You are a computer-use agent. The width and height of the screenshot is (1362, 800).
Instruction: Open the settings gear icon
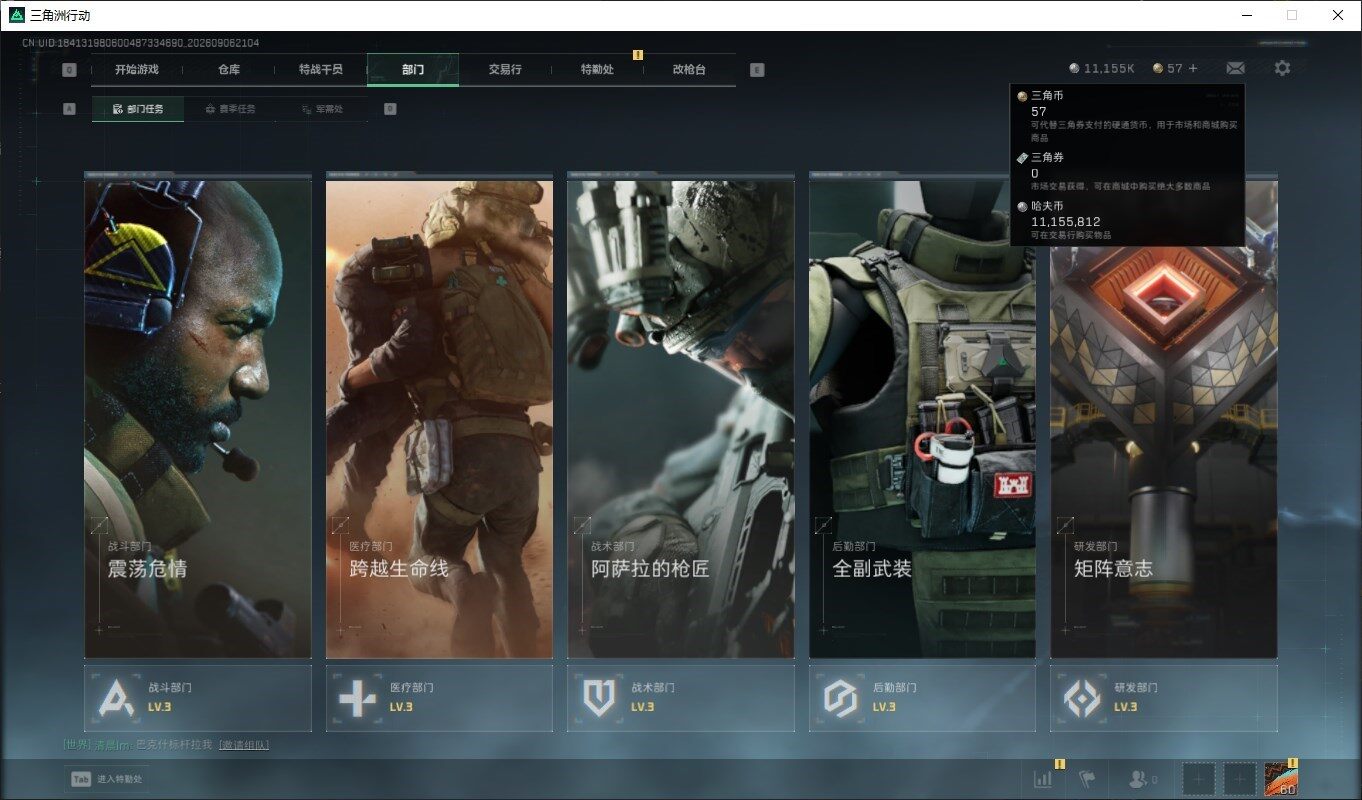coord(1282,68)
